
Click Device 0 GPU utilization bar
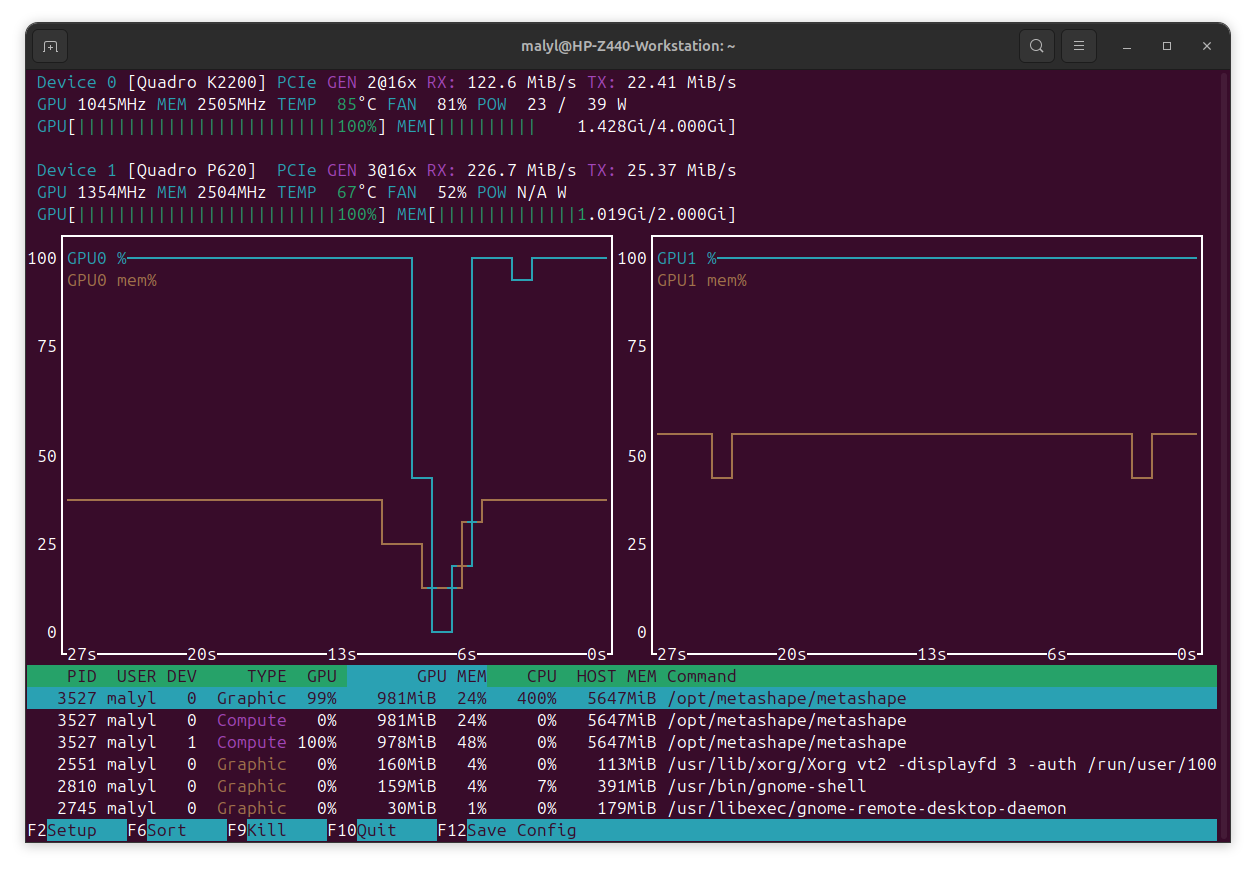[x=212, y=126]
